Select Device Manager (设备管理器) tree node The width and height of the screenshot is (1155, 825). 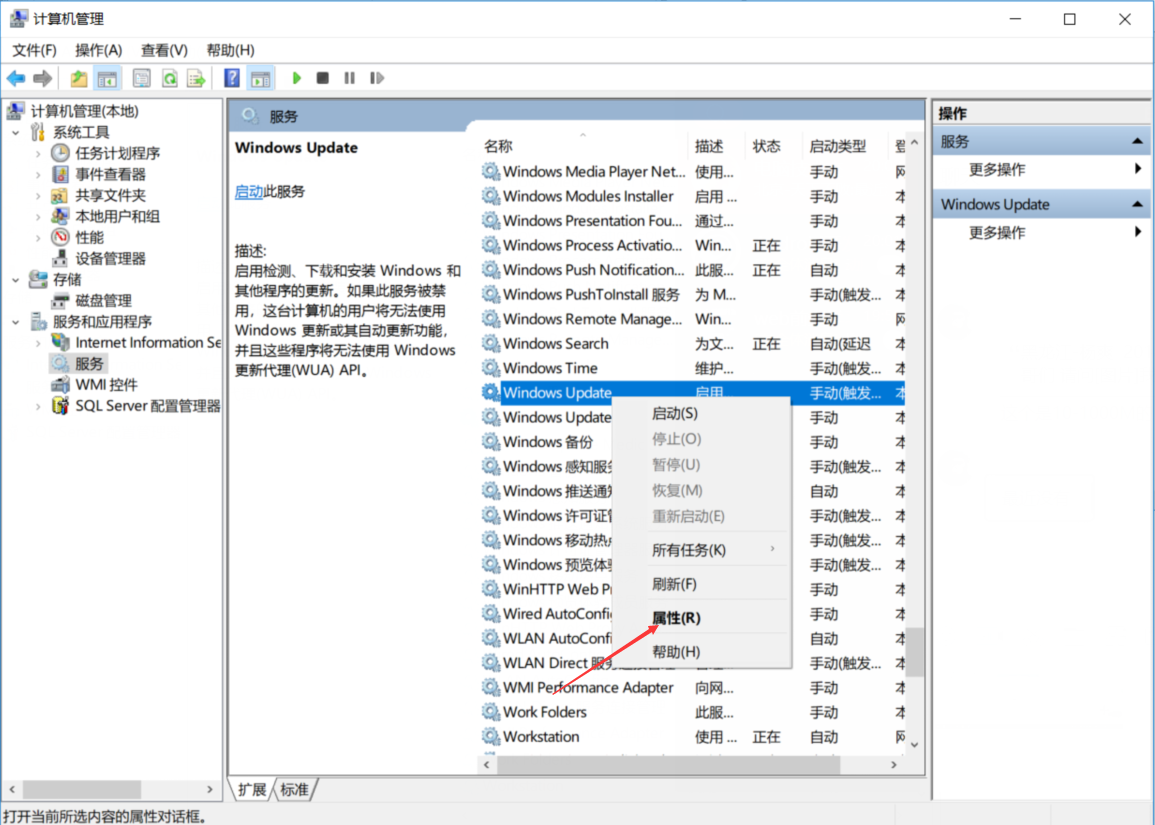(110, 259)
